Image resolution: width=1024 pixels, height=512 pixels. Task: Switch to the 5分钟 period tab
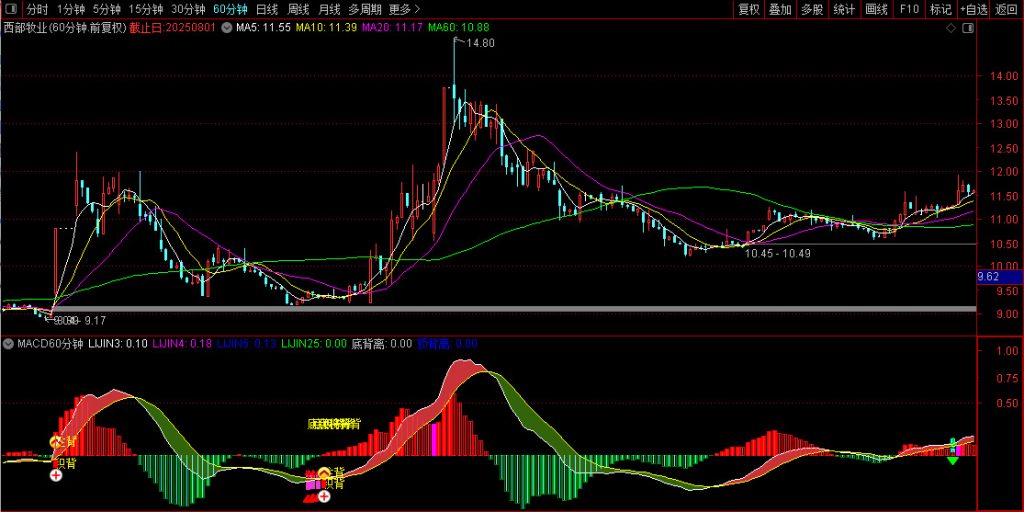[x=106, y=9]
